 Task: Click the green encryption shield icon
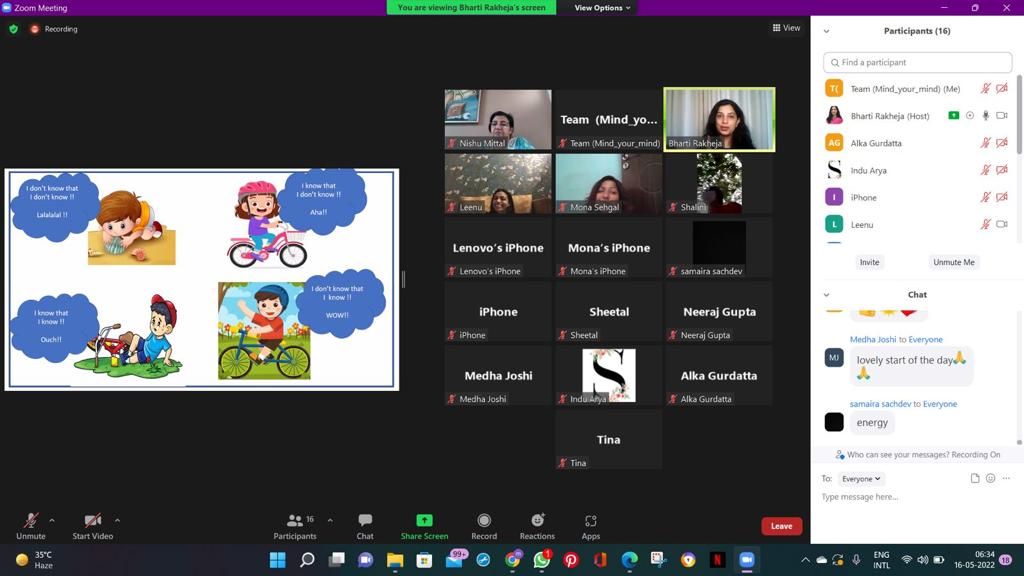(x=13, y=29)
